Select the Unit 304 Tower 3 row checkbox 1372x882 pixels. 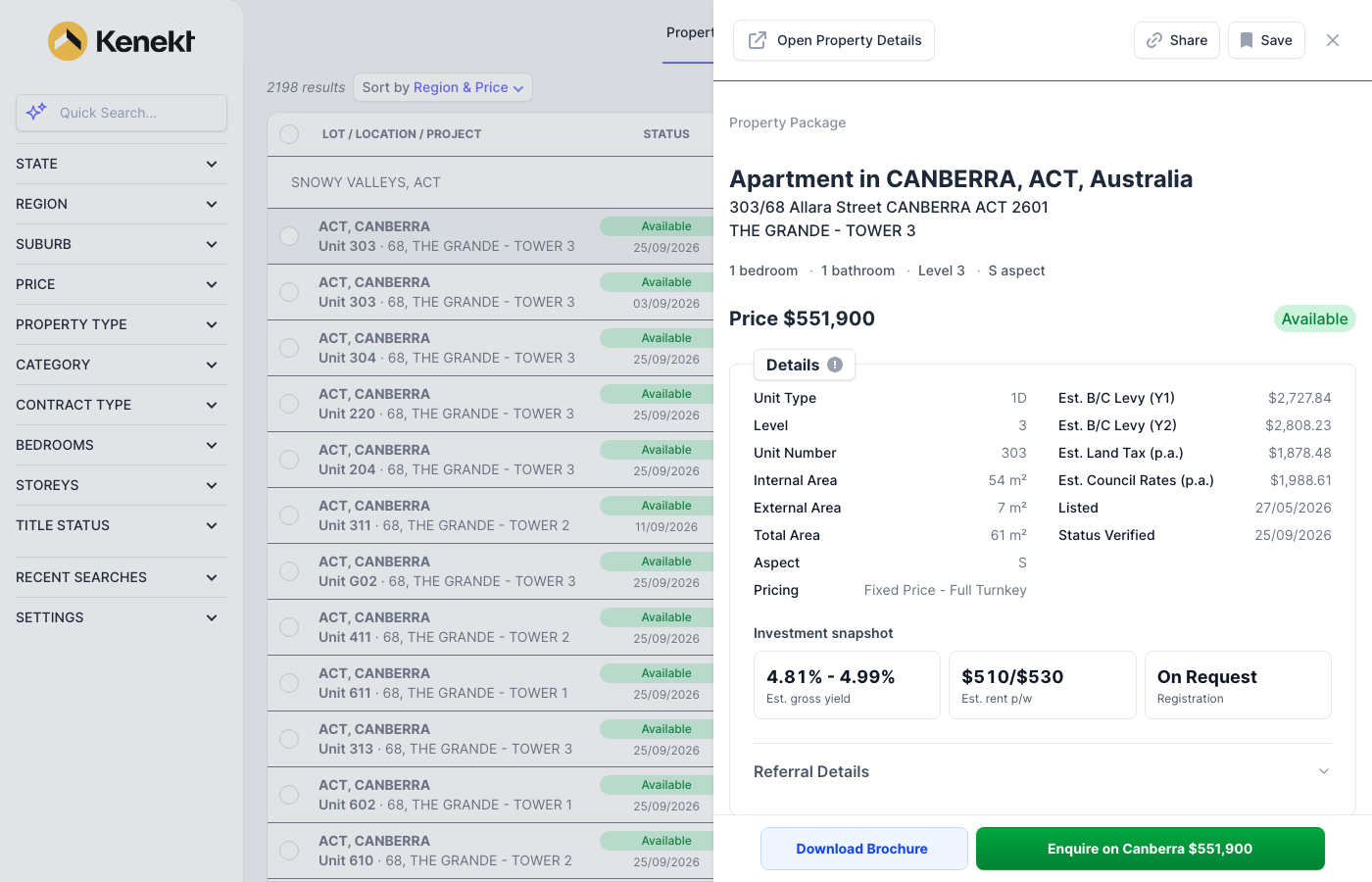coord(289,348)
